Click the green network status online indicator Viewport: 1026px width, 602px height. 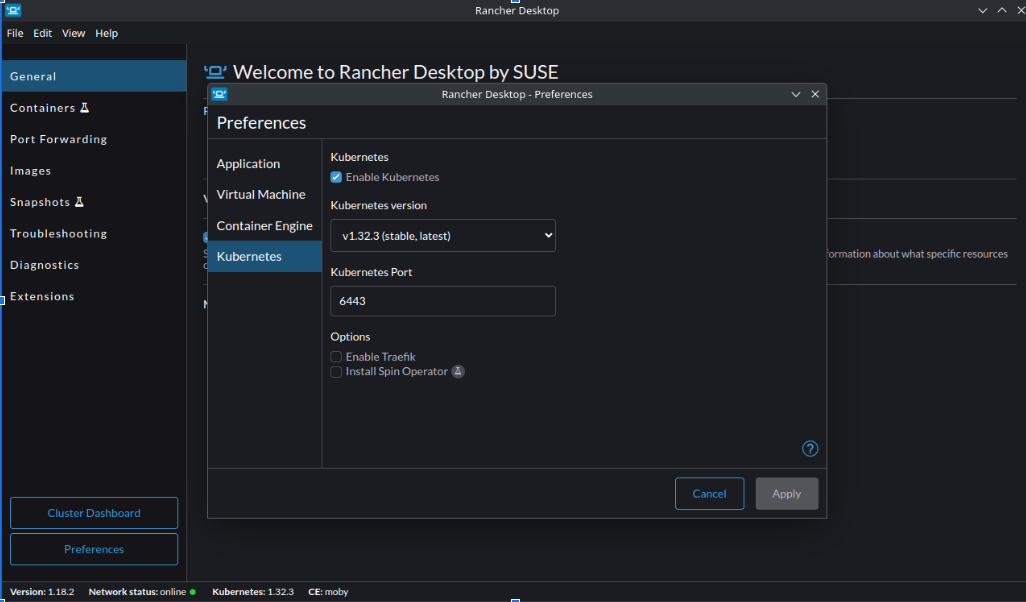click(x=192, y=592)
